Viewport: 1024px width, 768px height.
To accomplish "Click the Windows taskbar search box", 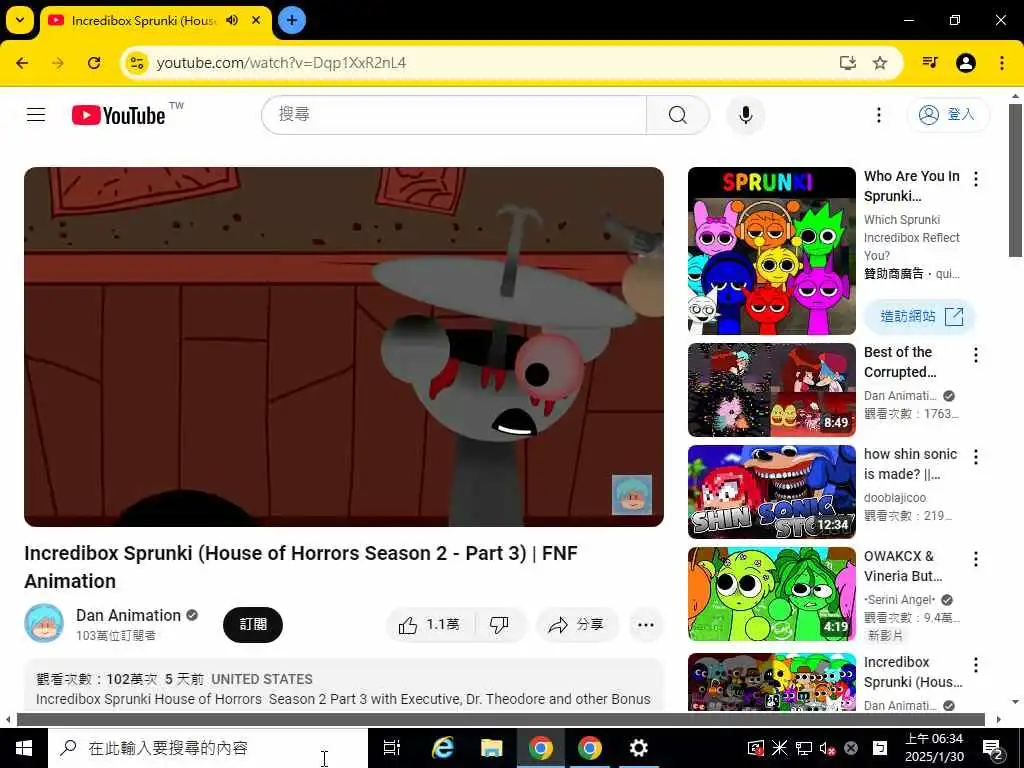I will click(x=208, y=748).
